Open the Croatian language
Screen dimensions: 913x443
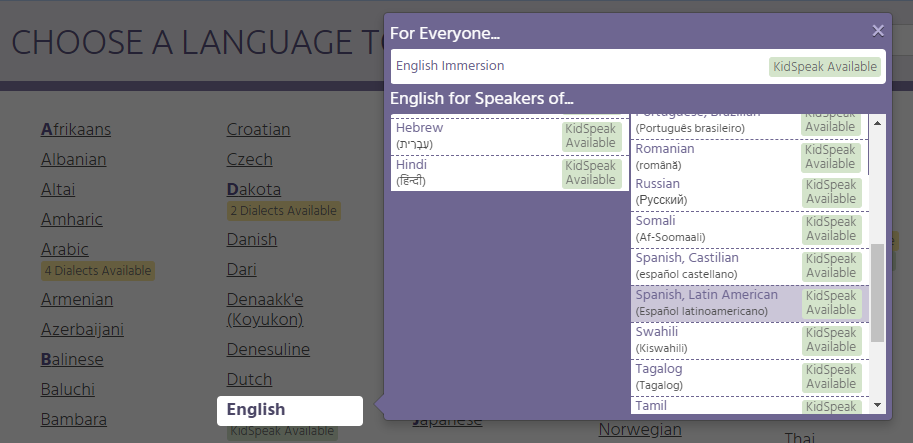[x=259, y=129]
